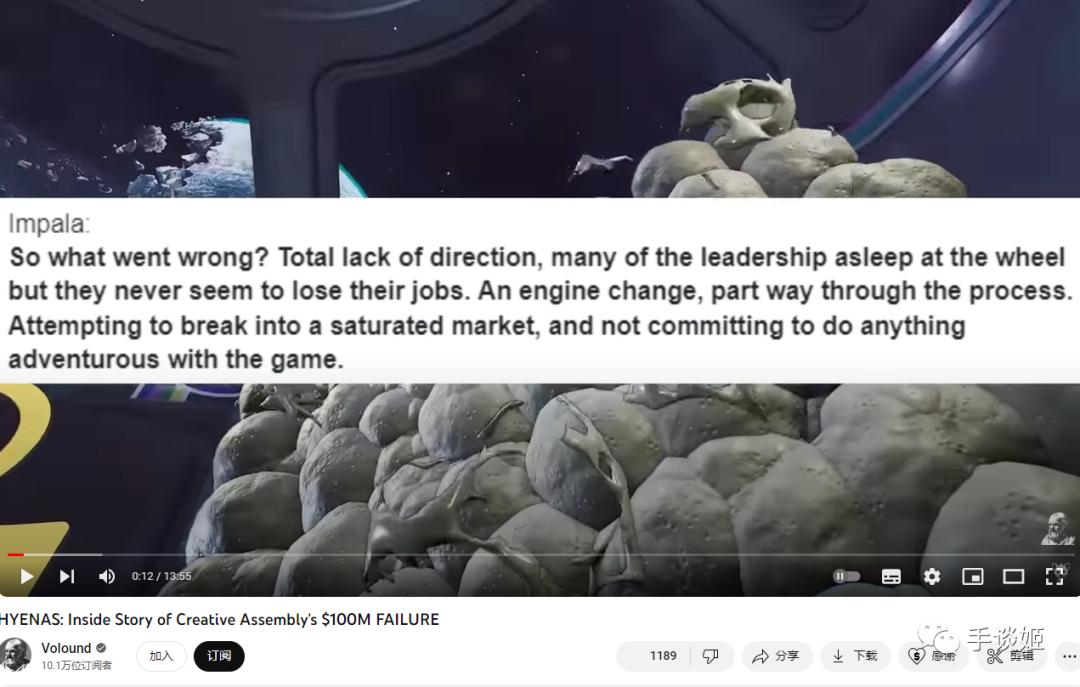
Task: Seek along the video progress bar
Action: 540,554
